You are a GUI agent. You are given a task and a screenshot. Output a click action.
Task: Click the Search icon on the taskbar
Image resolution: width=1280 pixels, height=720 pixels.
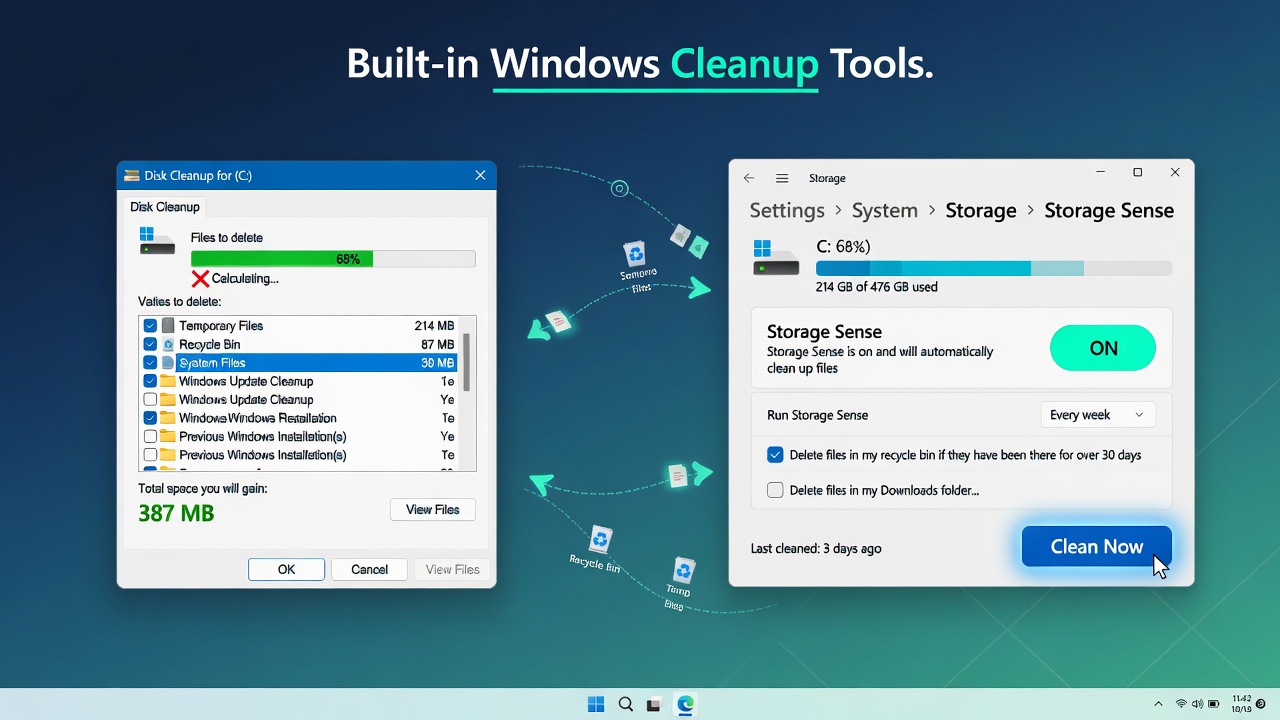(x=625, y=704)
